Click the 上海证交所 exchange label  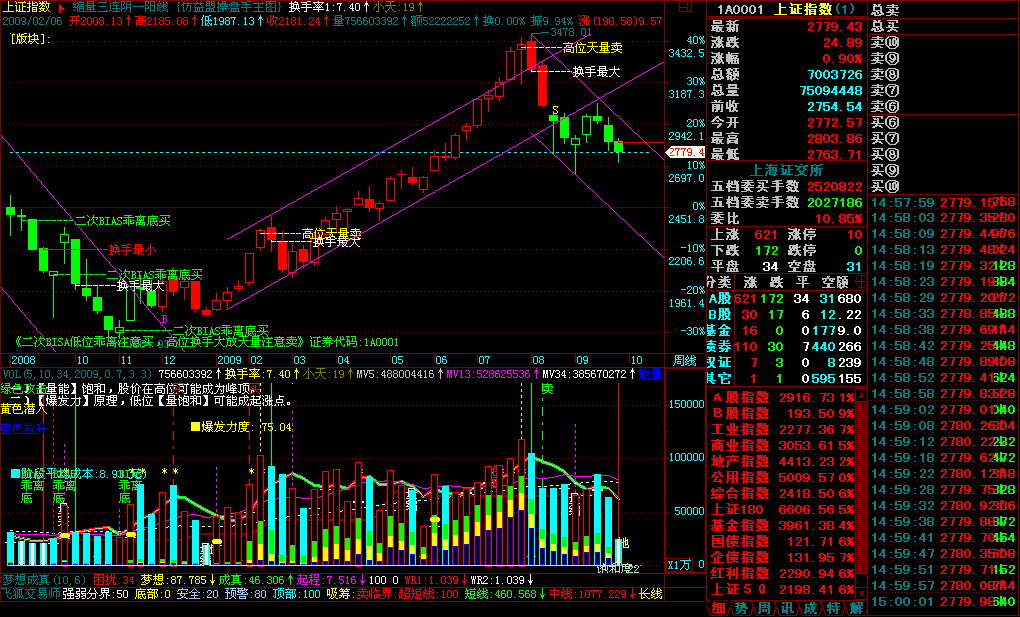[787, 171]
